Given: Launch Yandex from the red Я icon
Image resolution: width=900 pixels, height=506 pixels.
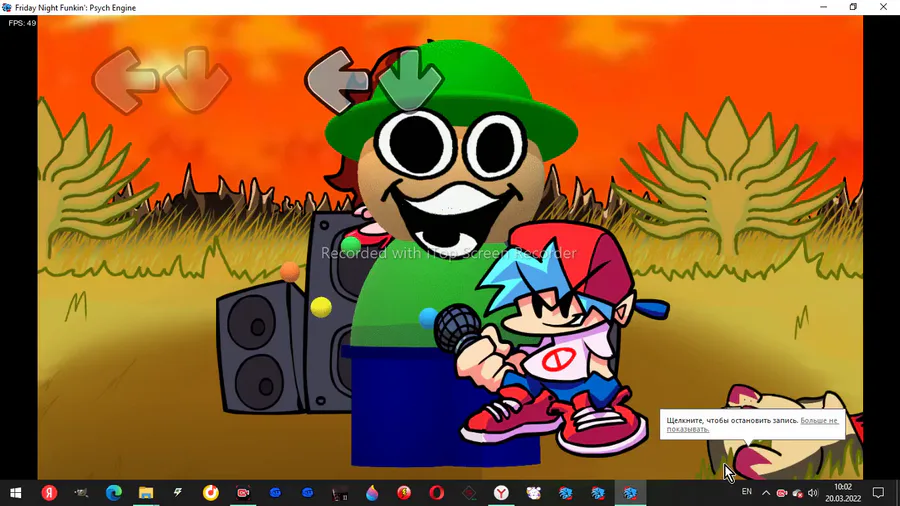Looking at the screenshot, I should pos(49,493).
